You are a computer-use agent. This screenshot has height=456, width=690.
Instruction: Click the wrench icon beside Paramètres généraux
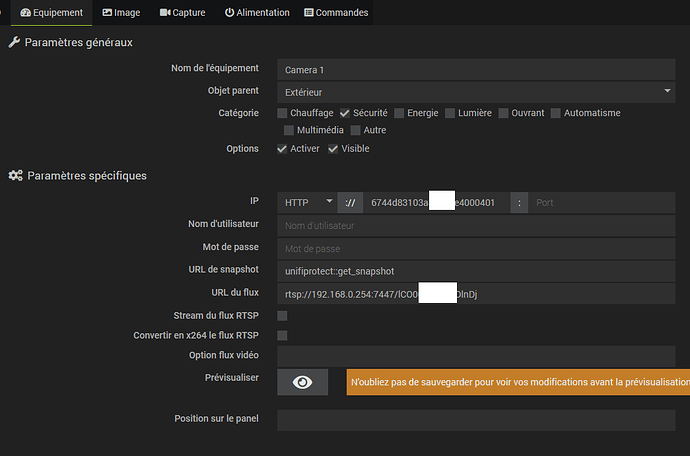14,42
